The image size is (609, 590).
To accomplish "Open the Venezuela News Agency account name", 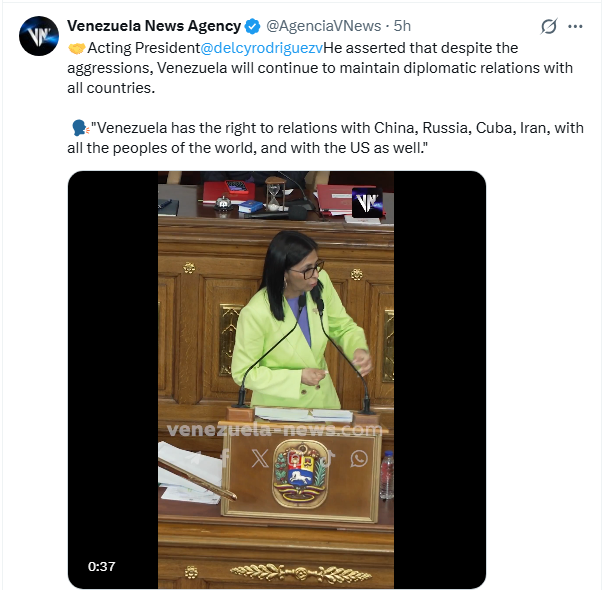I will click(154, 26).
